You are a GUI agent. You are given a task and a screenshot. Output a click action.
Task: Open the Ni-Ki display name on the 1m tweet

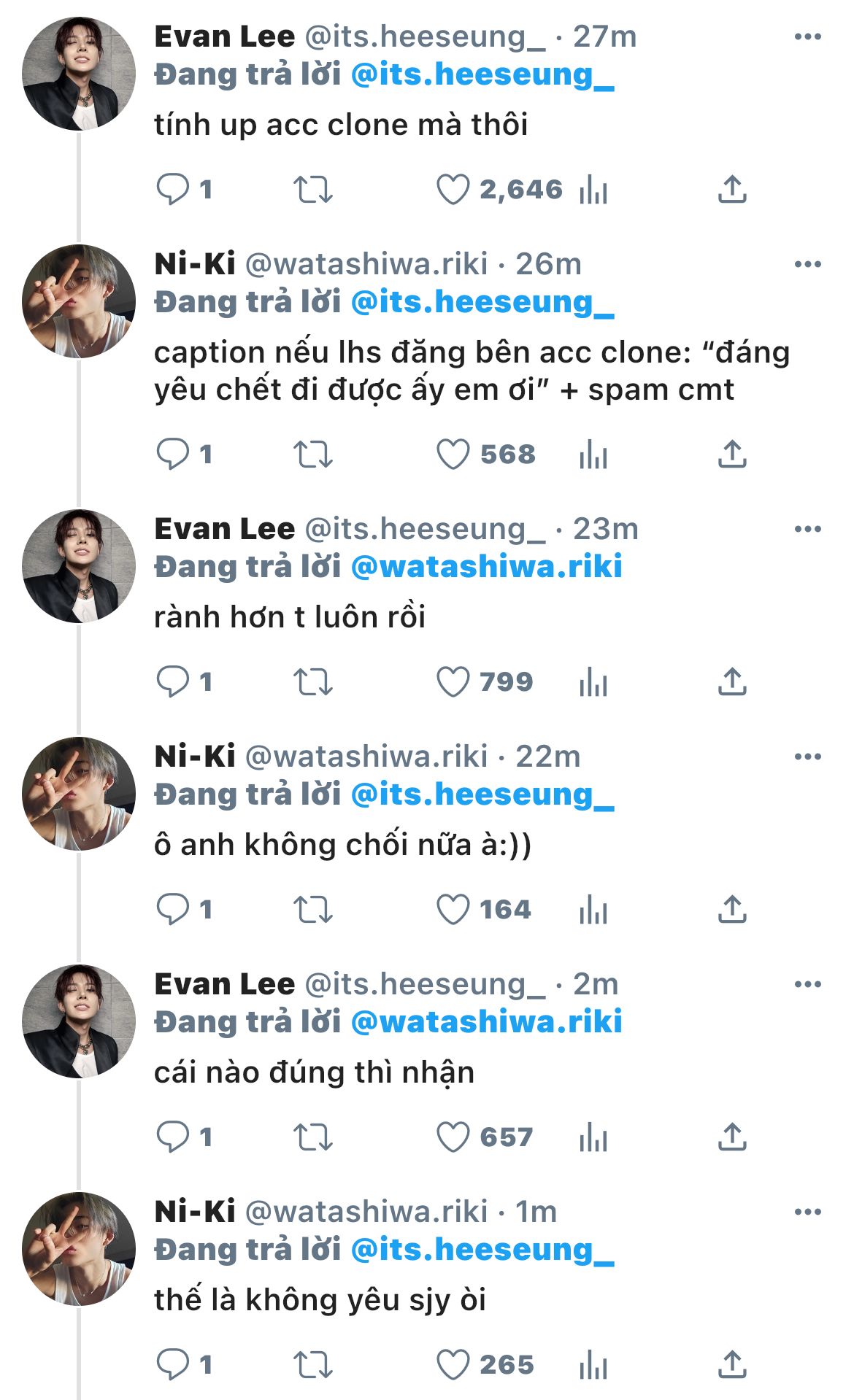point(195,1212)
